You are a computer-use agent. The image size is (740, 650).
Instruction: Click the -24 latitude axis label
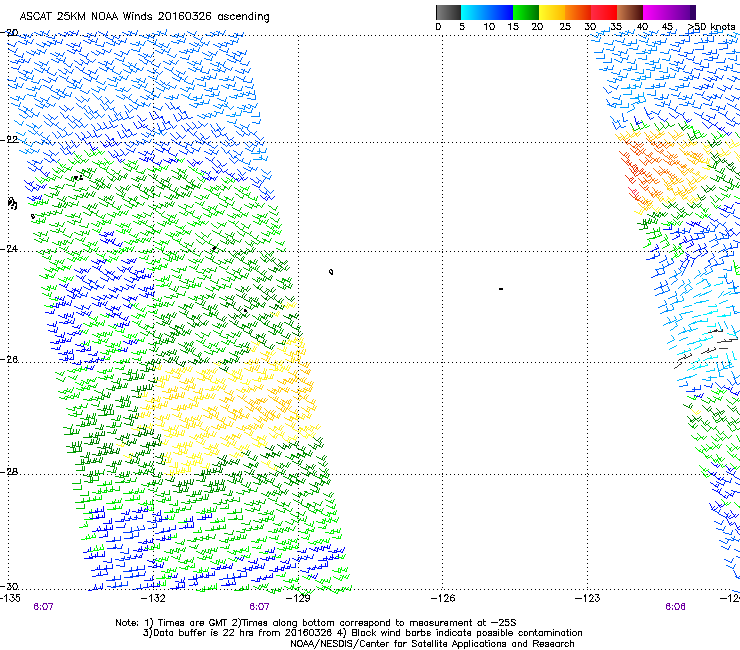click(x=10, y=248)
